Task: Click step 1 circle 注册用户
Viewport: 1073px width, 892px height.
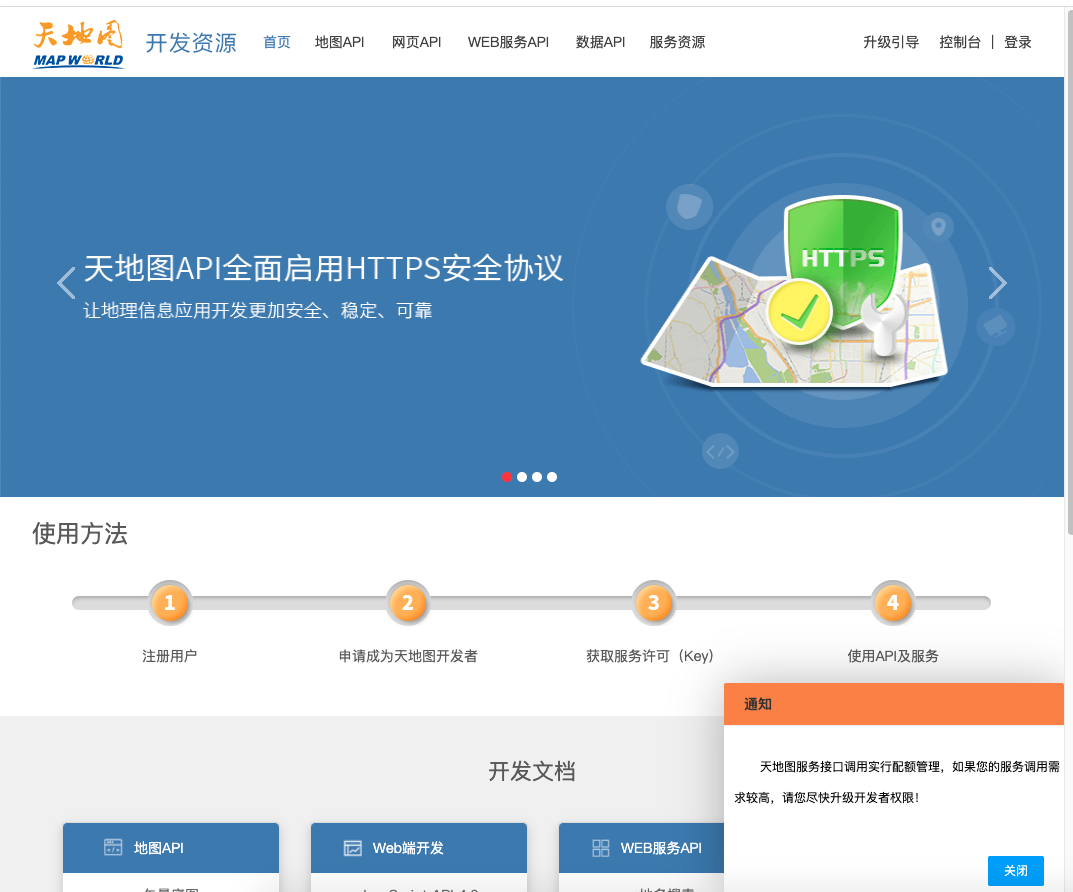Action: tap(169, 603)
